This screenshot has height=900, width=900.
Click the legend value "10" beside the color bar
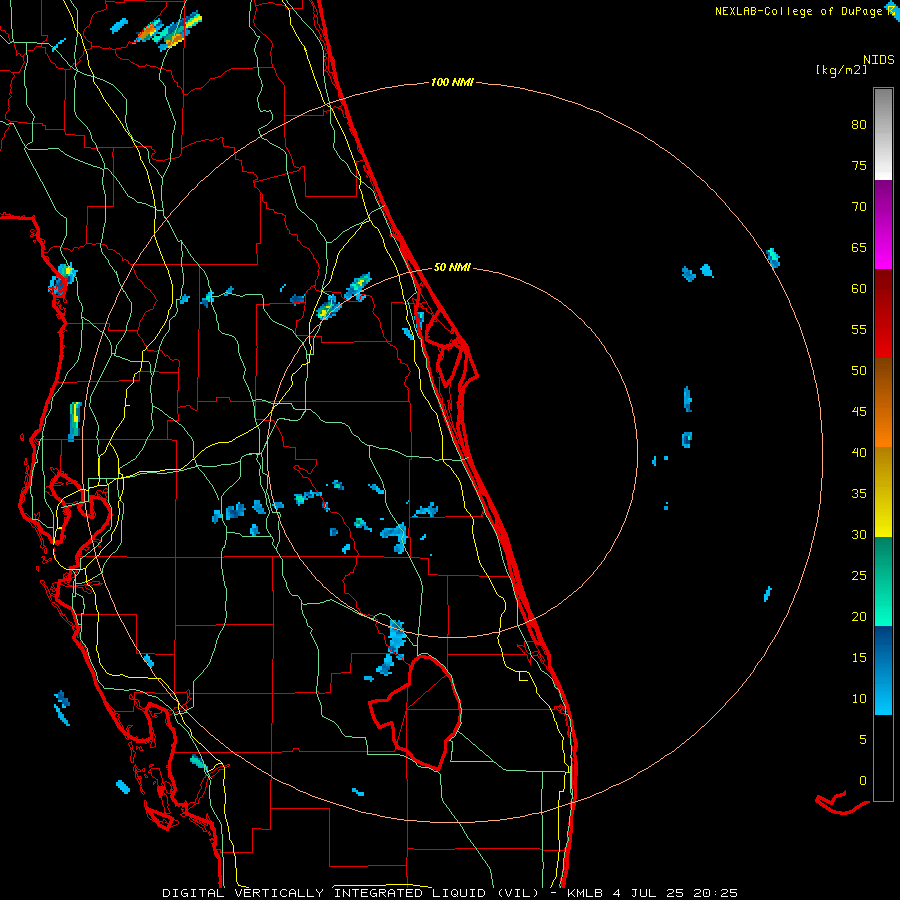(859, 699)
